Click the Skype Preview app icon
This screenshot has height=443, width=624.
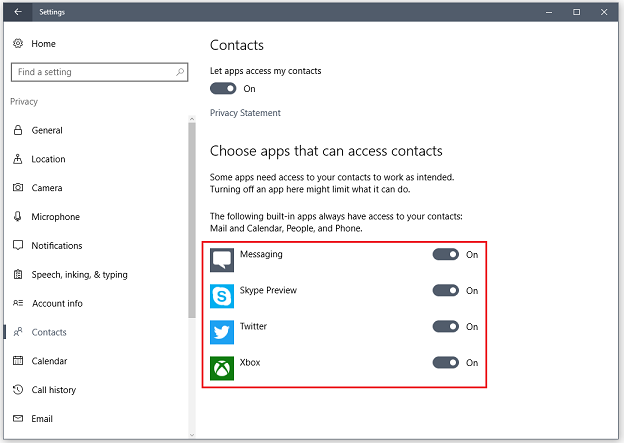coord(222,296)
